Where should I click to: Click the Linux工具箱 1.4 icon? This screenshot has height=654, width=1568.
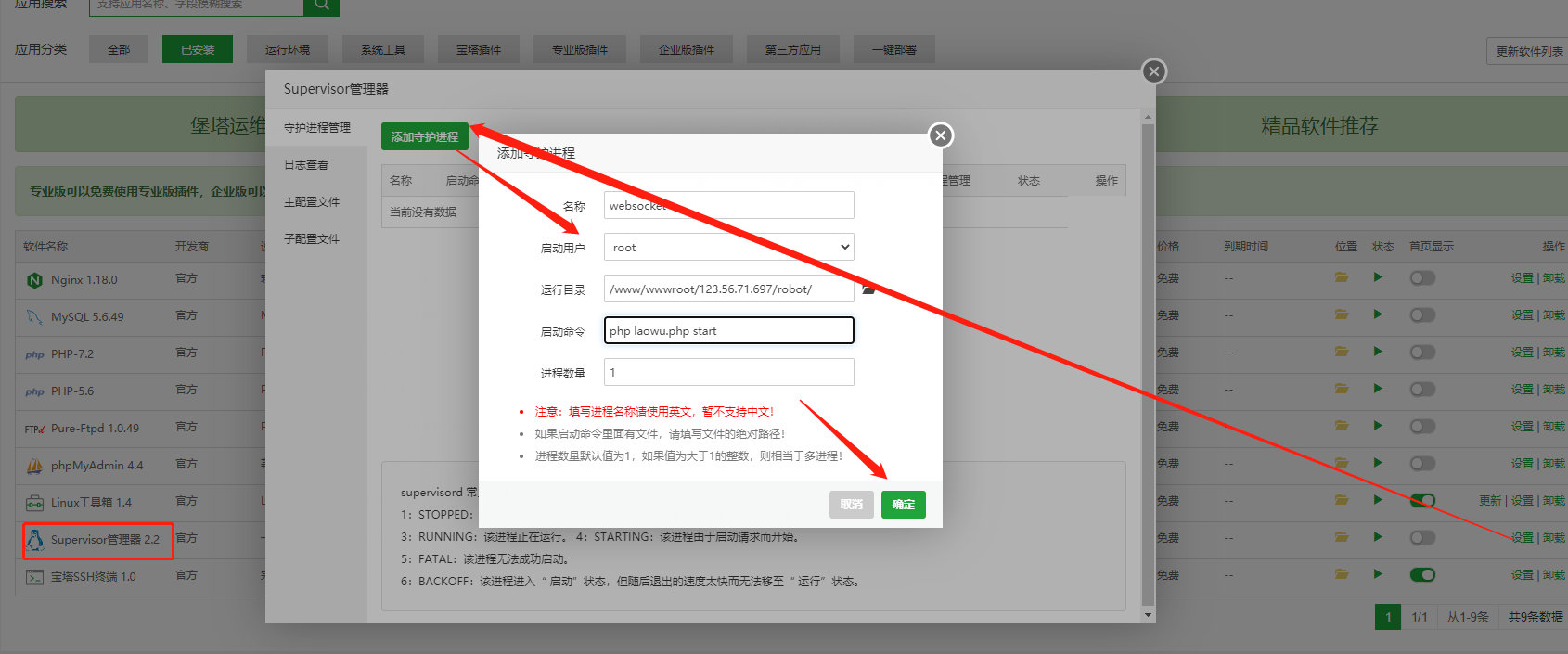click(34, 503)
